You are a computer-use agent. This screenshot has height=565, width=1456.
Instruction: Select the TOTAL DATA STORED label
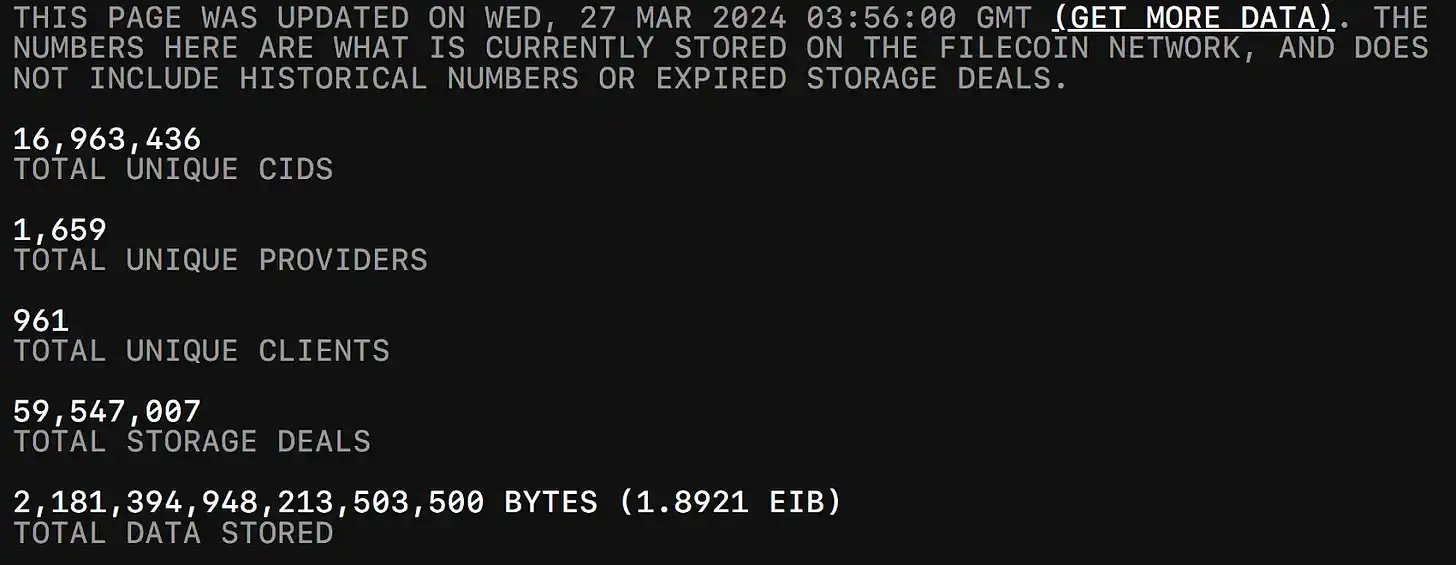click(x=173, y=533)
